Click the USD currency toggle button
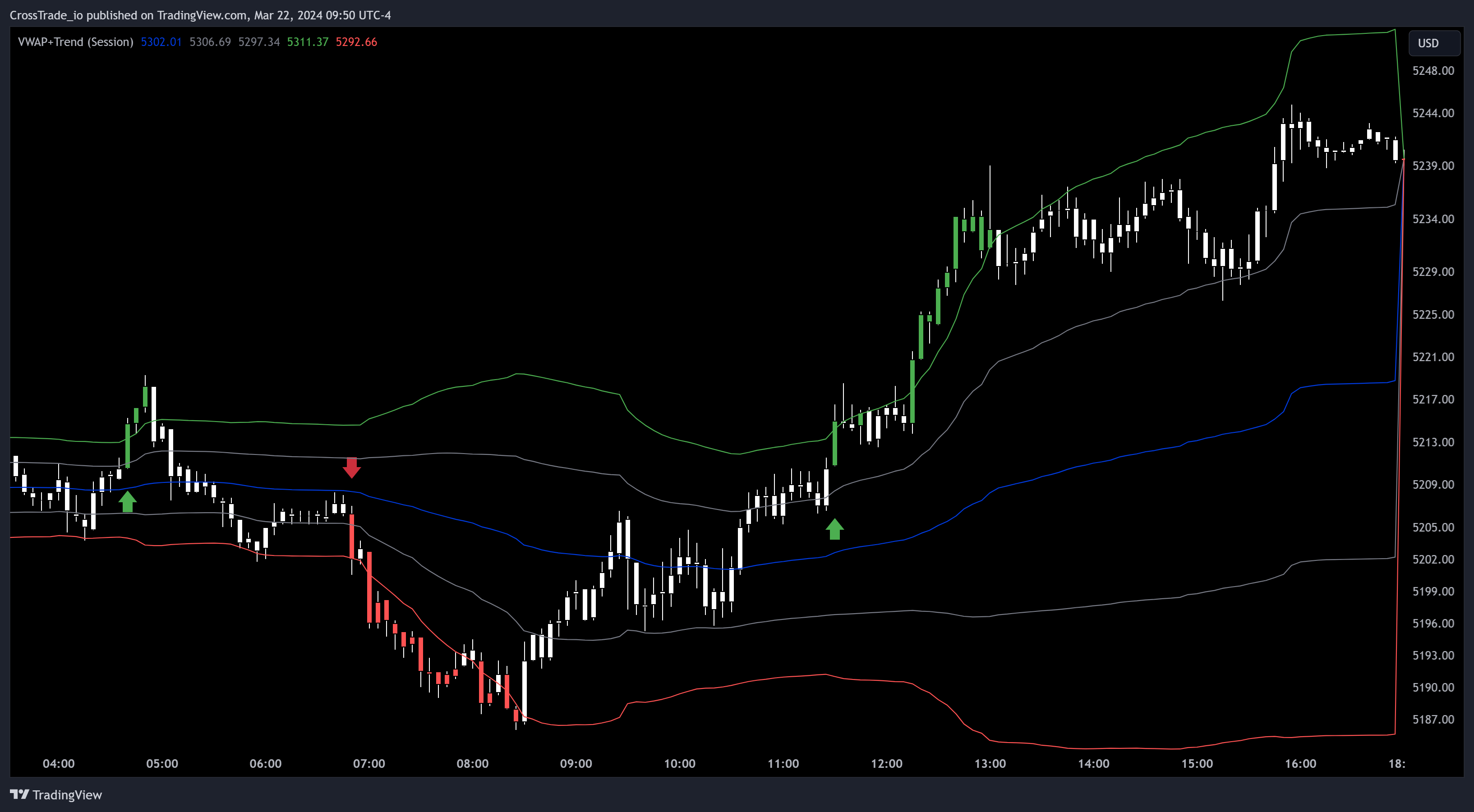The image size is (1474, 812). point(1433,43)
